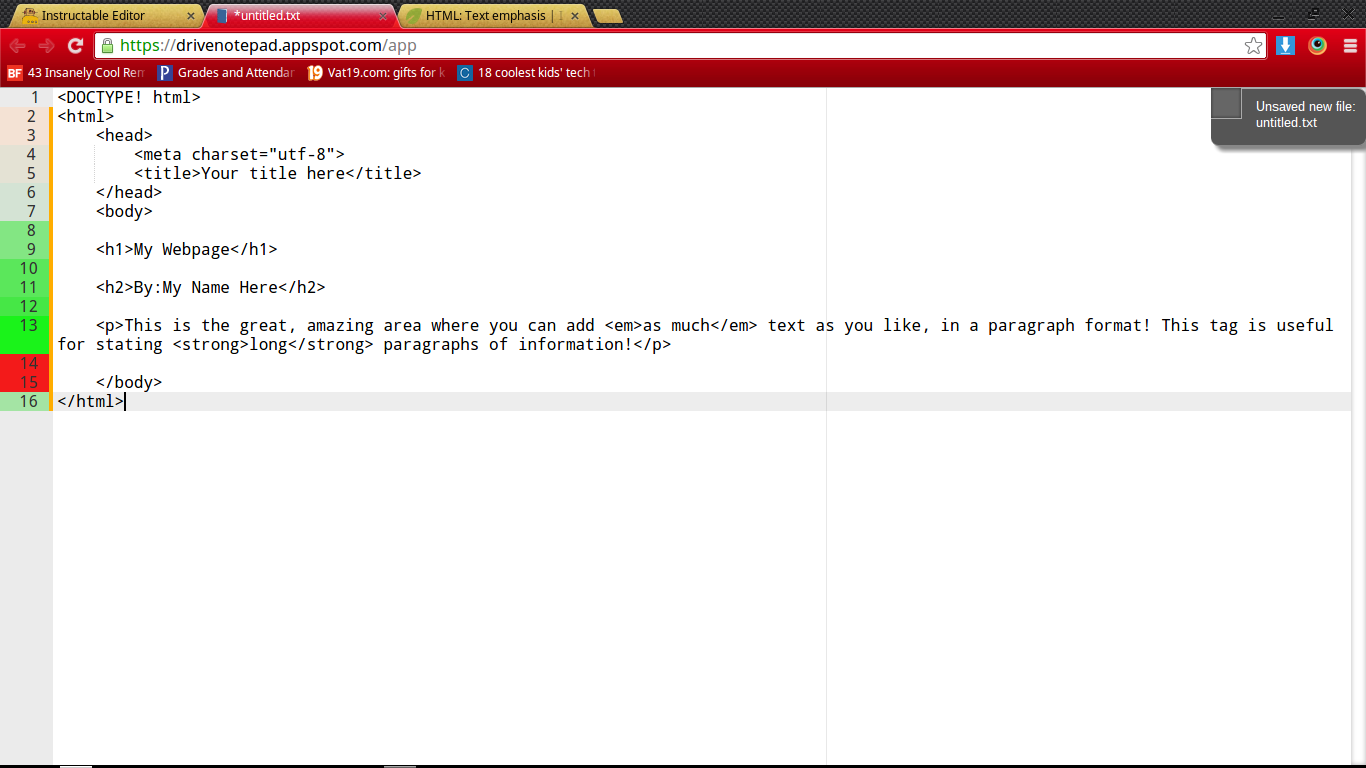1366x768 pixels.
Task: Click the round colorful extension icon
Action: click(1318, 46)
